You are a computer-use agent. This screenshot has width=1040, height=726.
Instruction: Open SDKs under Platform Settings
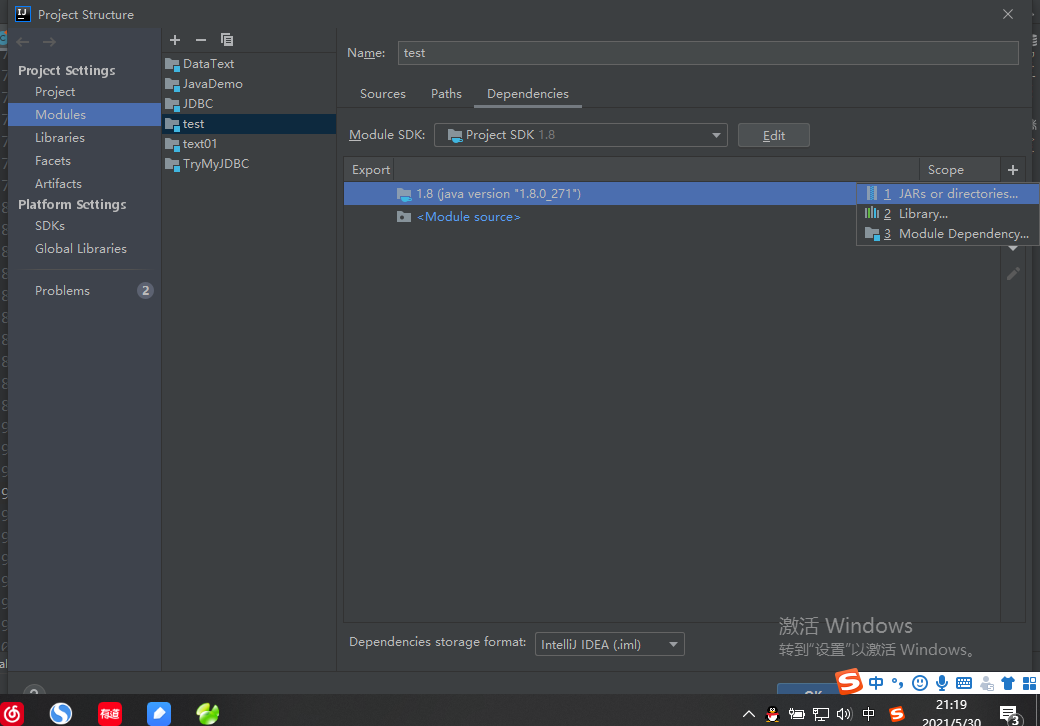tap(50, 225)
